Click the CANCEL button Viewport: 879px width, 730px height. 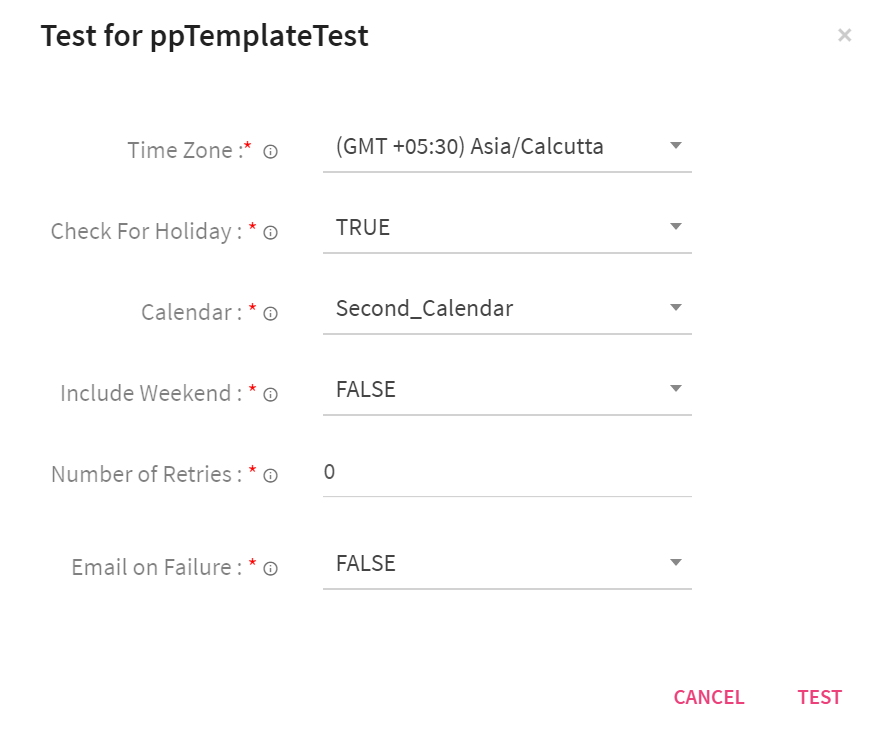coord(708,697)
